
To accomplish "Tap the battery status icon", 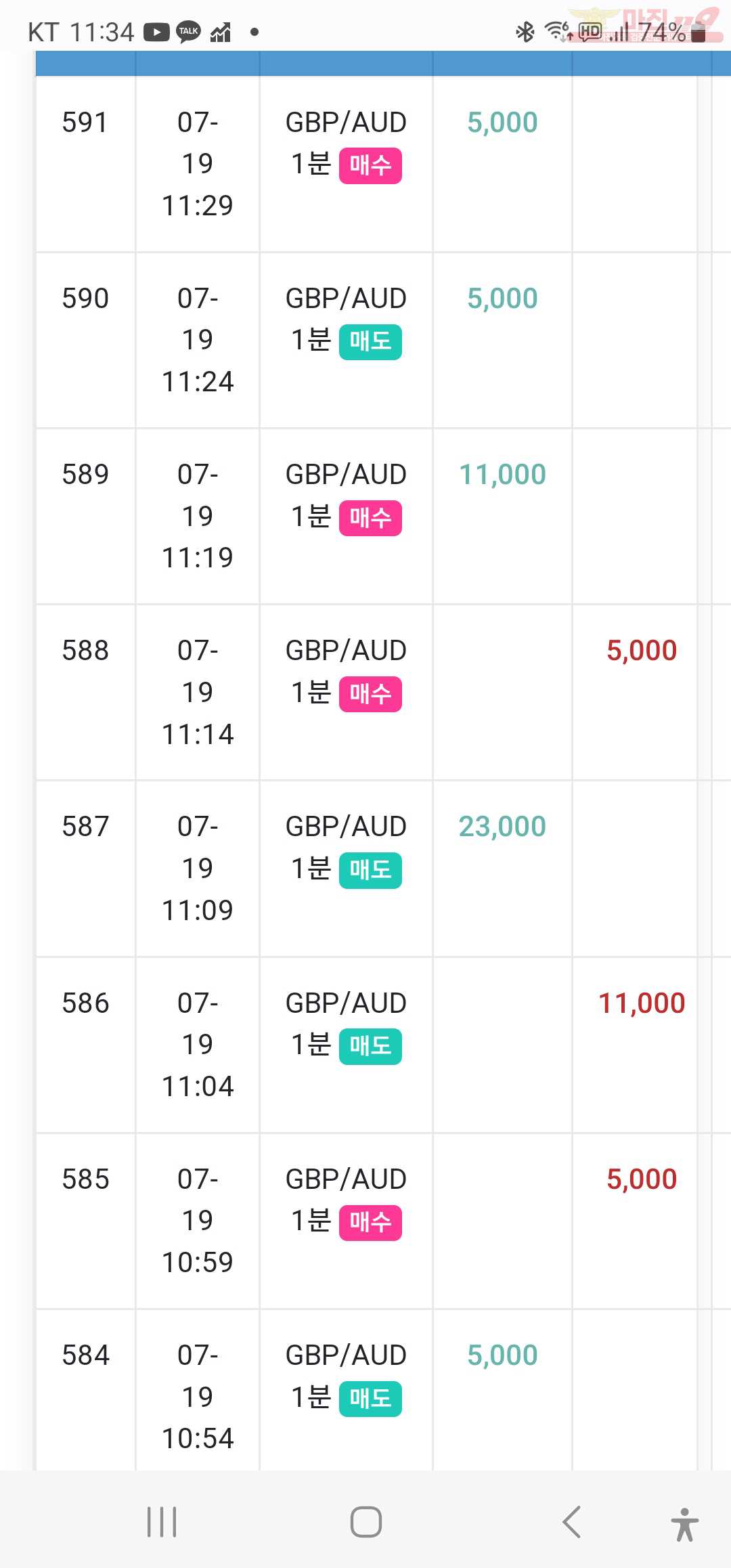I will 699,32.
